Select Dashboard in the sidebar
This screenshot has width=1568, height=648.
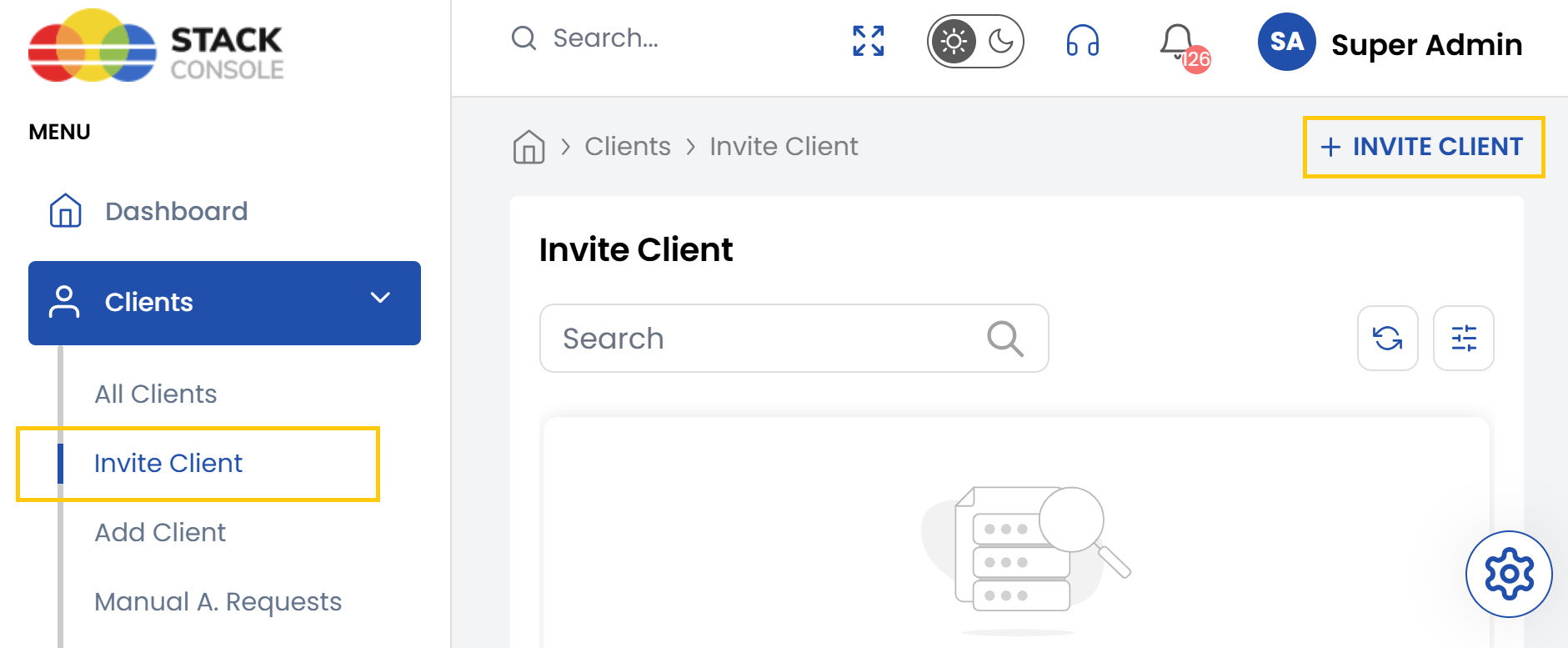(176, 211)
